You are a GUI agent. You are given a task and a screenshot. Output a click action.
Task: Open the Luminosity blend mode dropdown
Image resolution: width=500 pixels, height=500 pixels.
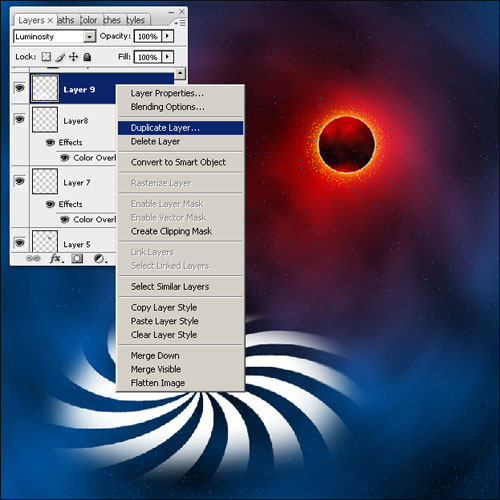55,36
